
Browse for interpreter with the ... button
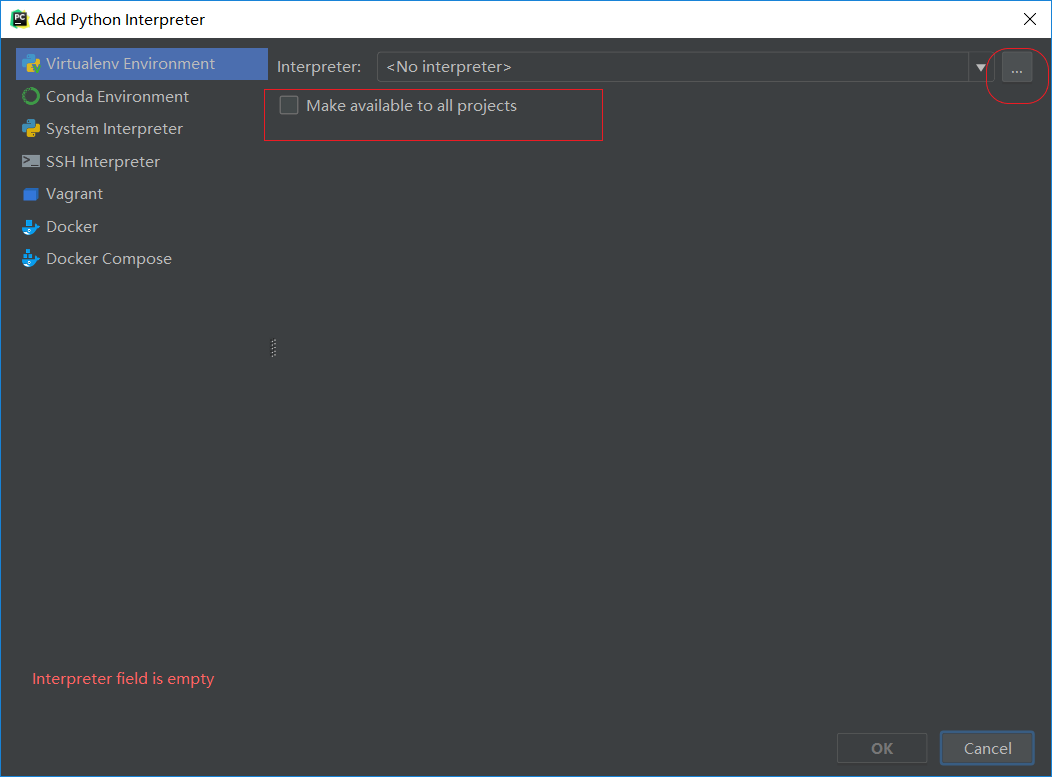(x=1017, y=68)
